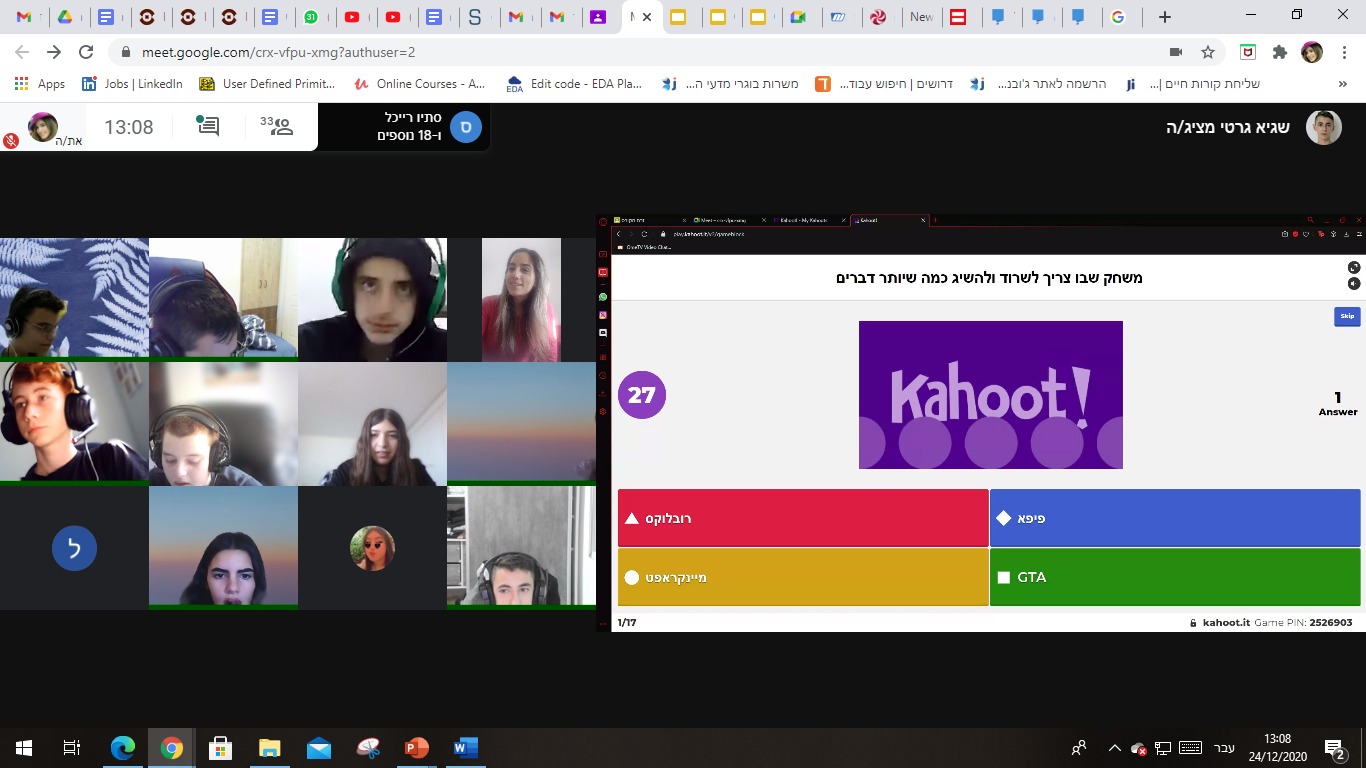Click your own self-view avatar in Meet
Viewport: 1366px width, 768px height.
[42, 127]
